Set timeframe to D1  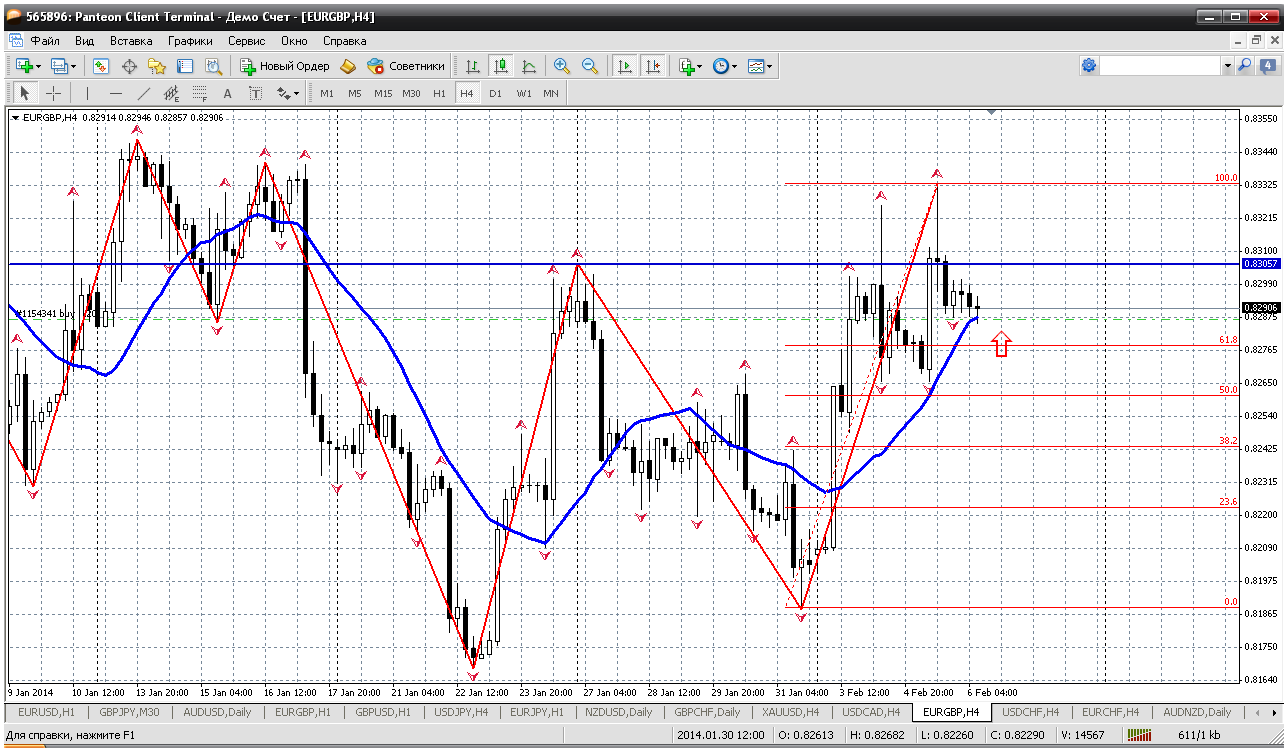(x=496, y=93)
